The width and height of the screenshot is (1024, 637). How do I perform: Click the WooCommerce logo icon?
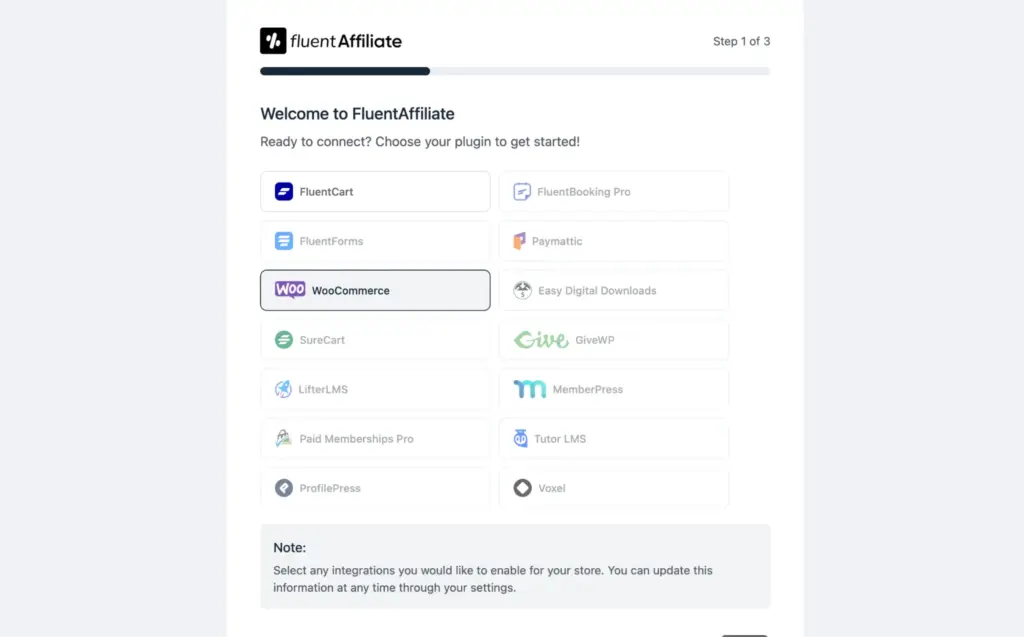[x=288, y=290]
